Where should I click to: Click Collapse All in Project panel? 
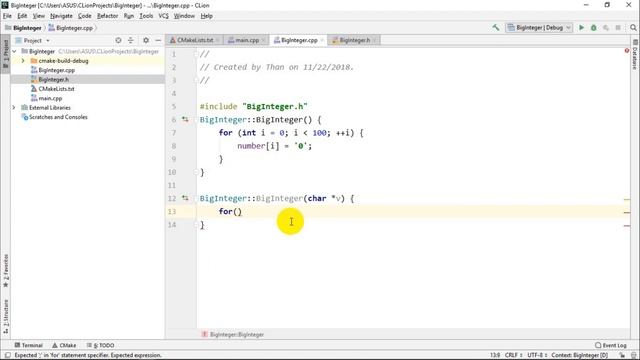(x=131, y=40)
